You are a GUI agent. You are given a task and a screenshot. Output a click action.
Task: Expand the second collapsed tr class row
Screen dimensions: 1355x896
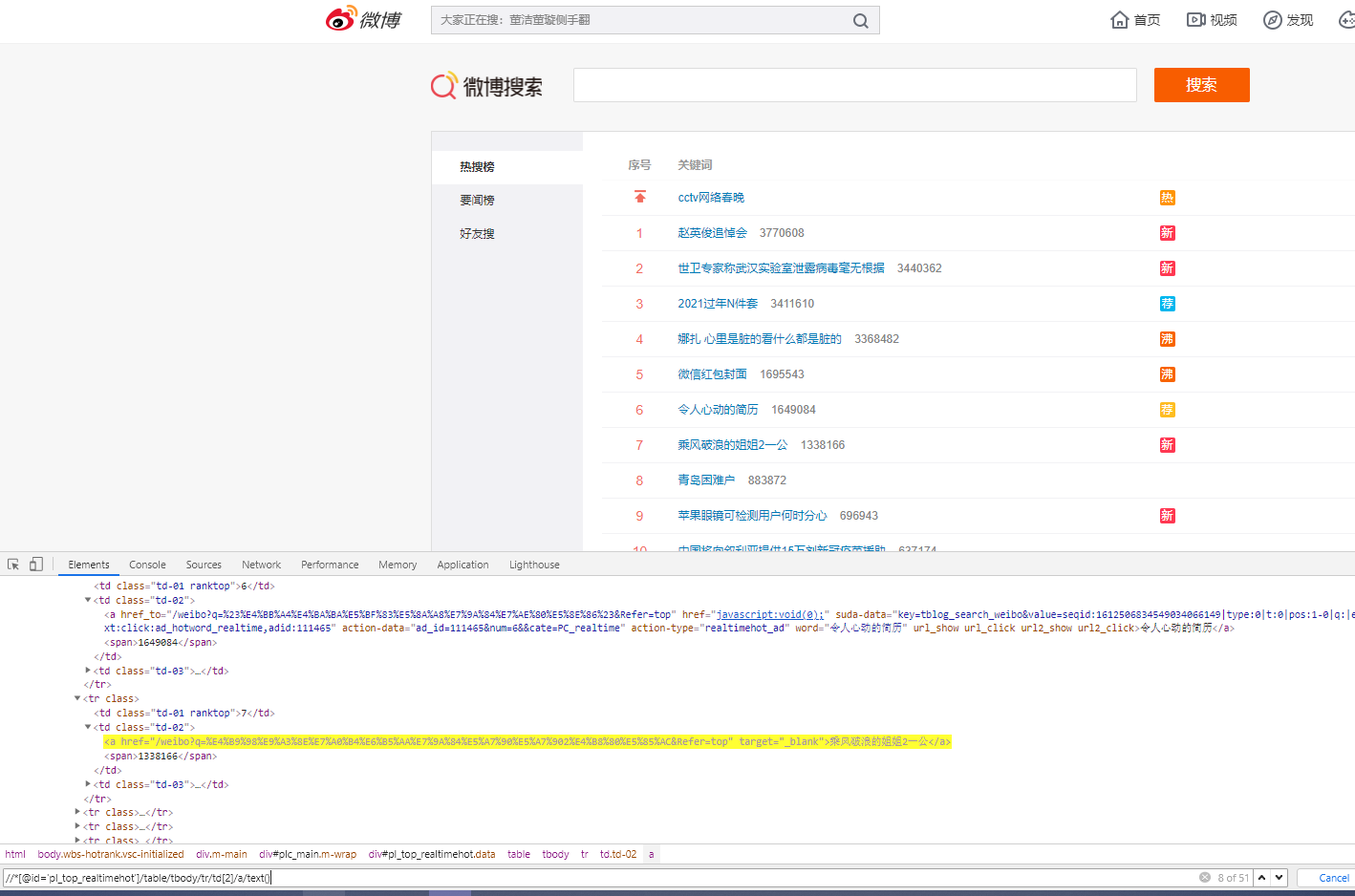click(77, 826)
